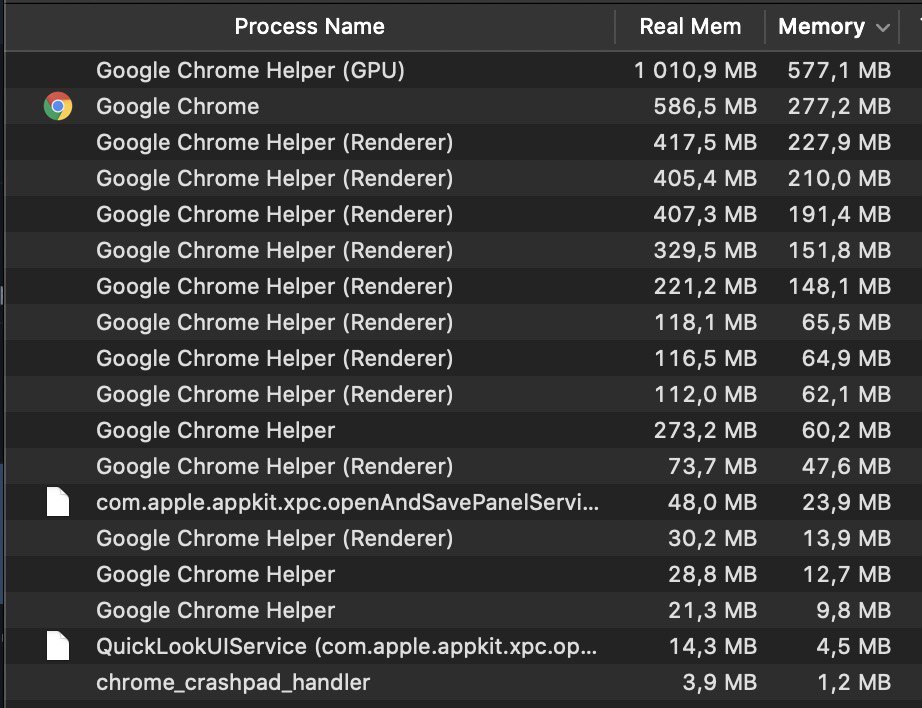Select the Renderer row with 191,4 MB memory

(463, 215)
